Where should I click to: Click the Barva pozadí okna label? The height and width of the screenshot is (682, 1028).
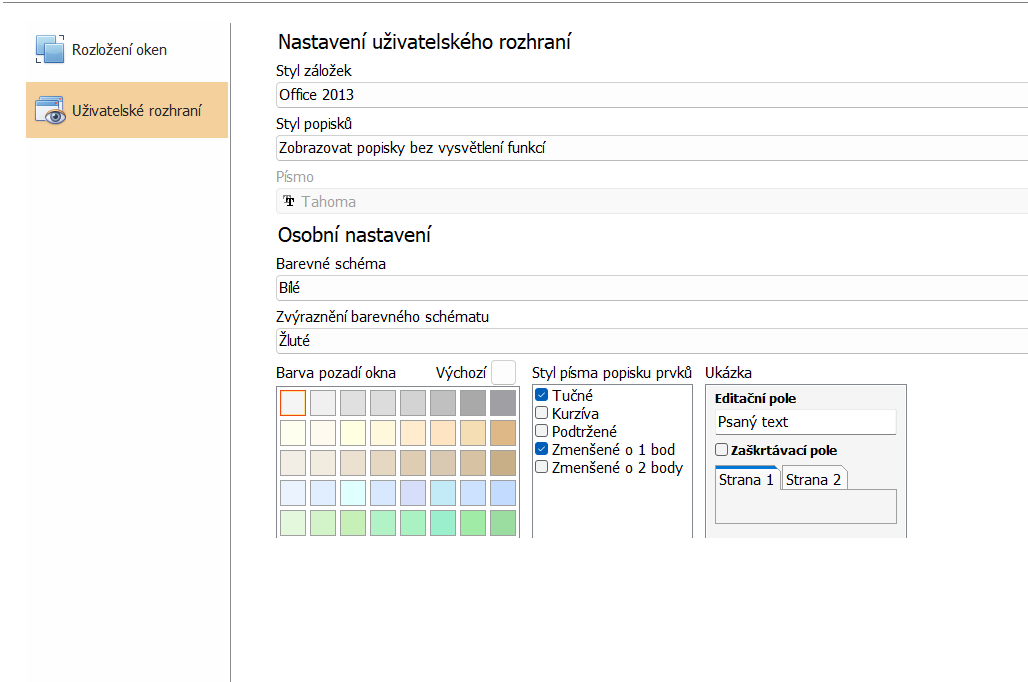pos(336,373)
